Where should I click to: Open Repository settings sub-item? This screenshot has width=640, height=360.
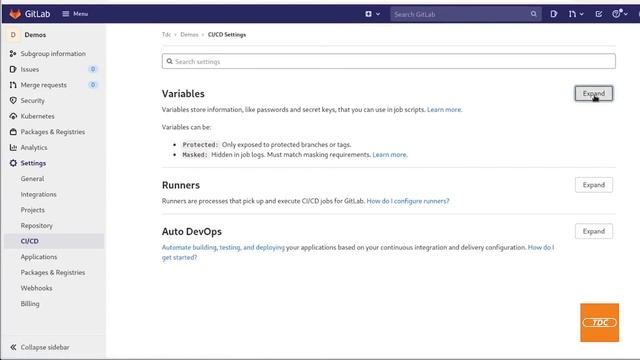click(x=37, y=225)
